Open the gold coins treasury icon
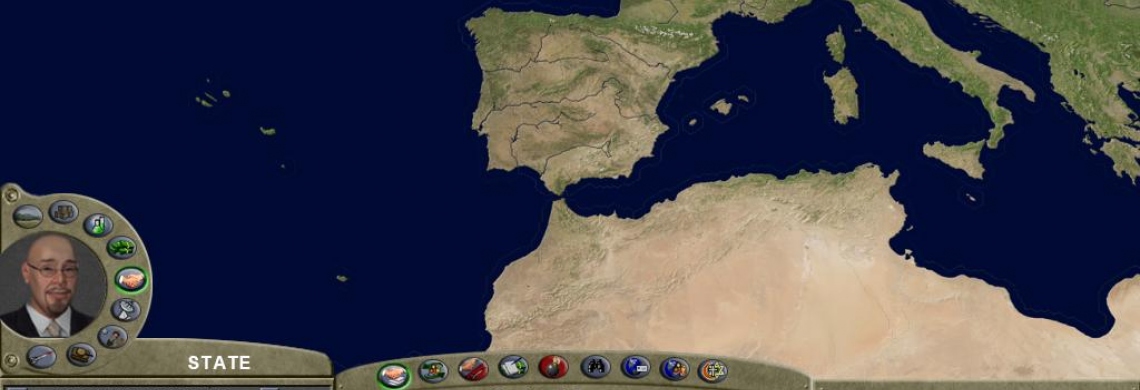Image resolution: width=1140 pixels, height=390 pixels. [81, 354]
